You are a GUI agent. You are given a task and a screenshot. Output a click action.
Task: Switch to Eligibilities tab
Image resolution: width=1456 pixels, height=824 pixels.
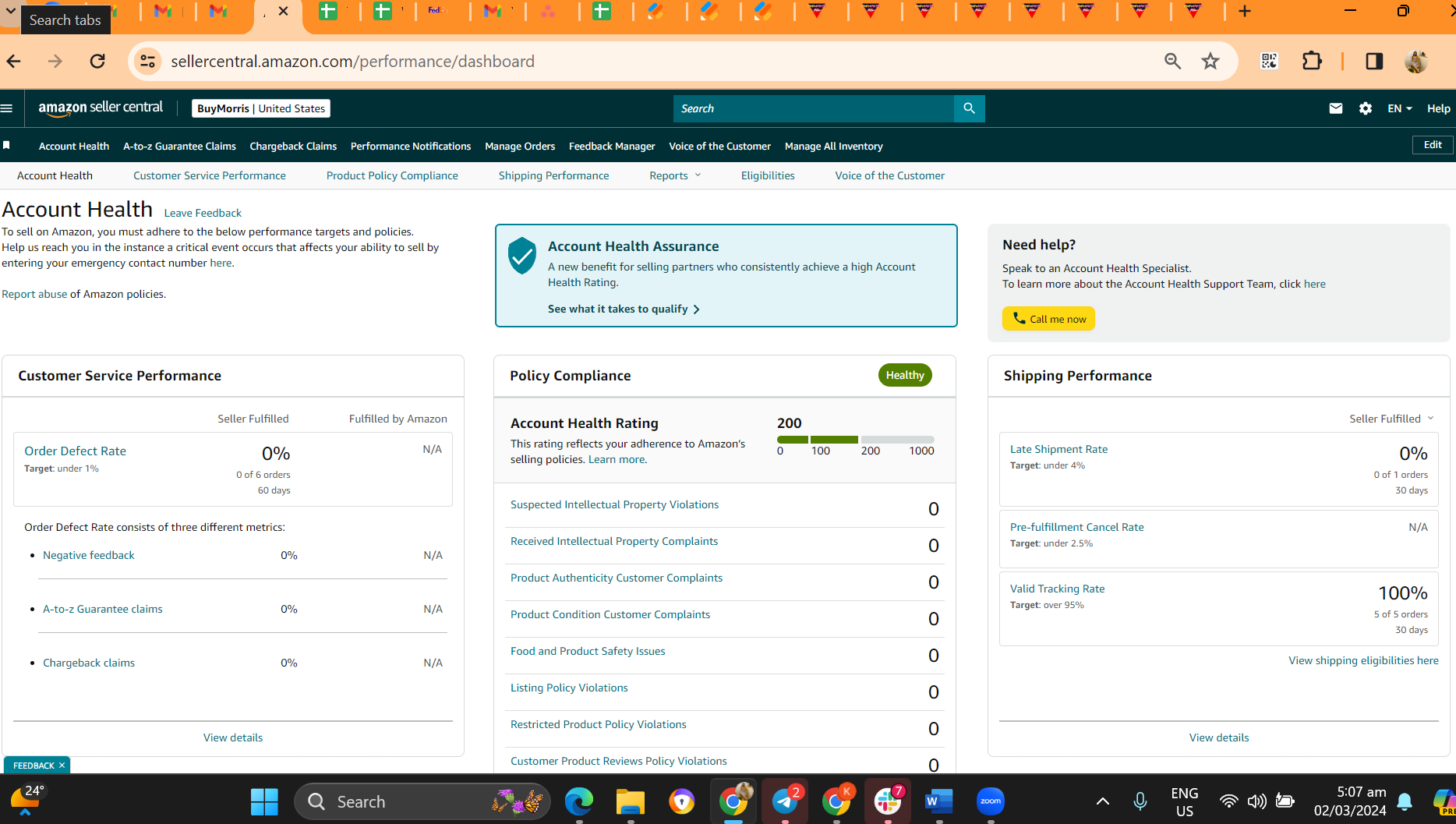click(x=768, y=175)
